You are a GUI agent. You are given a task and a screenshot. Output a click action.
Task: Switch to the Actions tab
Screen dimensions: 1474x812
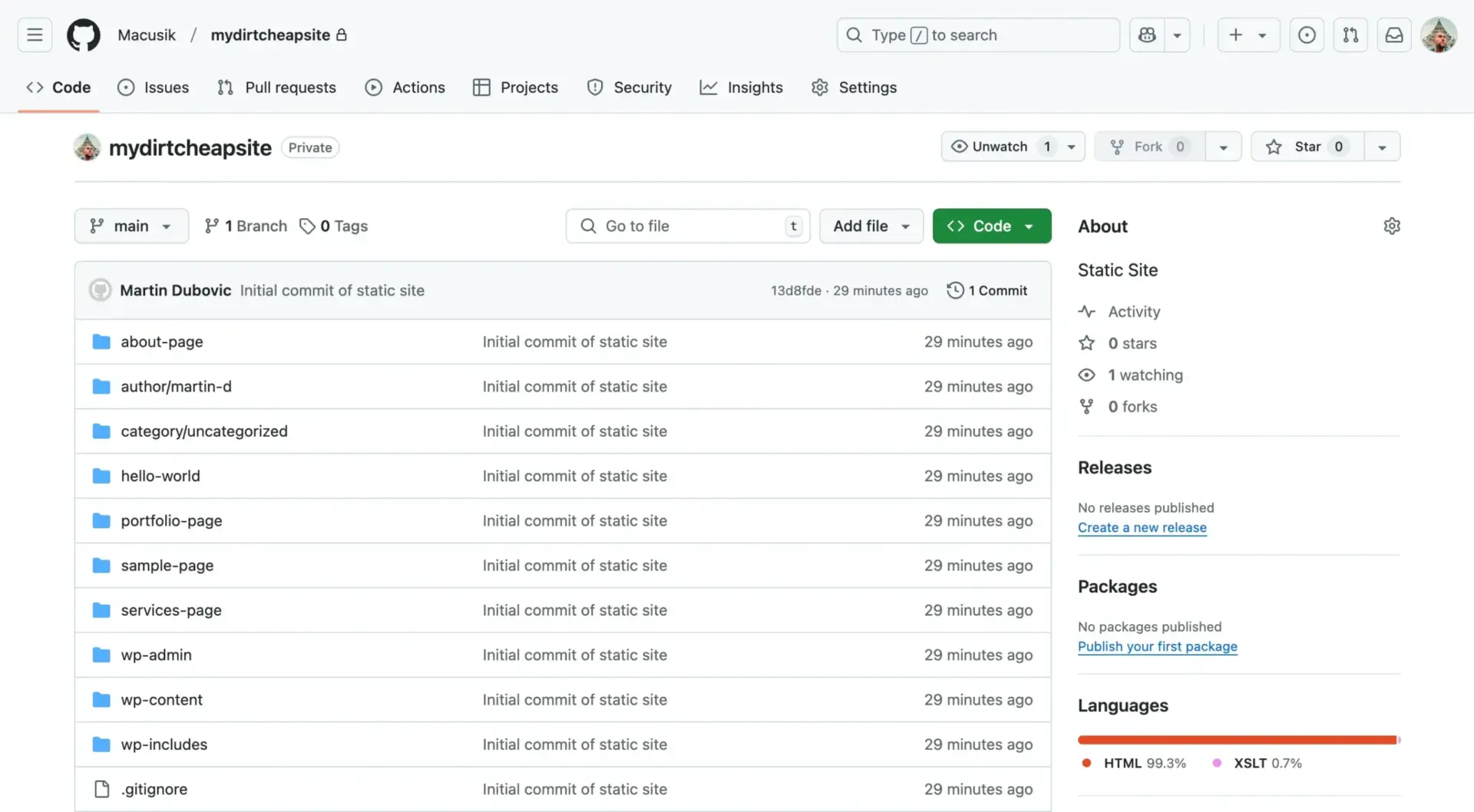[405, 87]
